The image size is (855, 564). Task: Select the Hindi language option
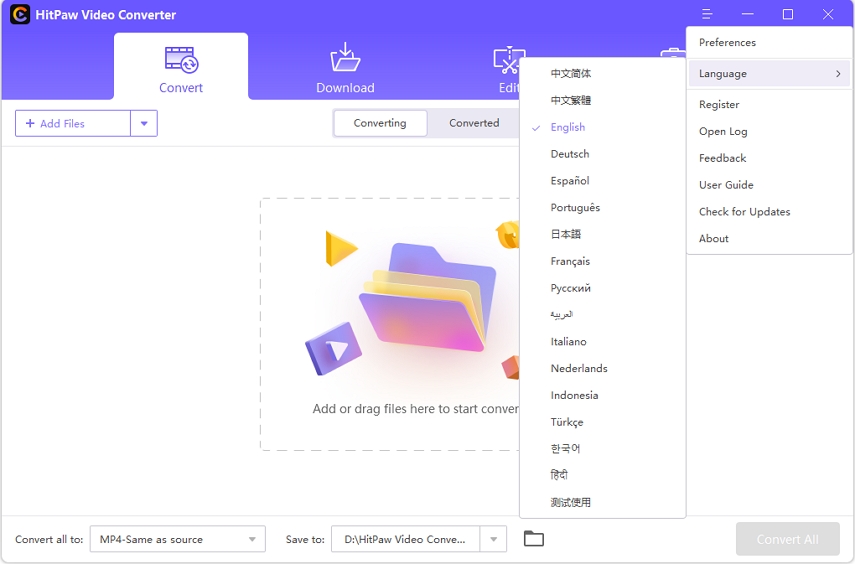(x=603, y=475)
